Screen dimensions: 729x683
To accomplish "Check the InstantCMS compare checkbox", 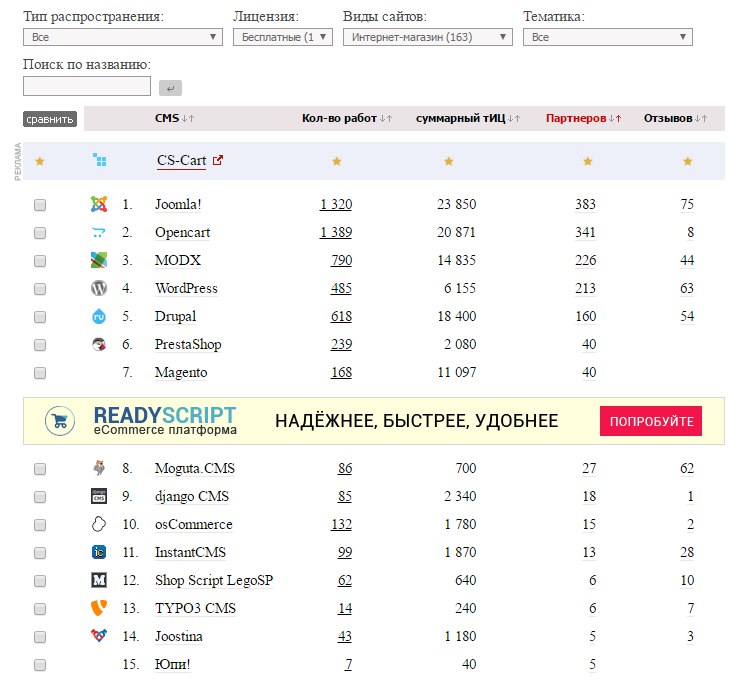I will point(40,553).
